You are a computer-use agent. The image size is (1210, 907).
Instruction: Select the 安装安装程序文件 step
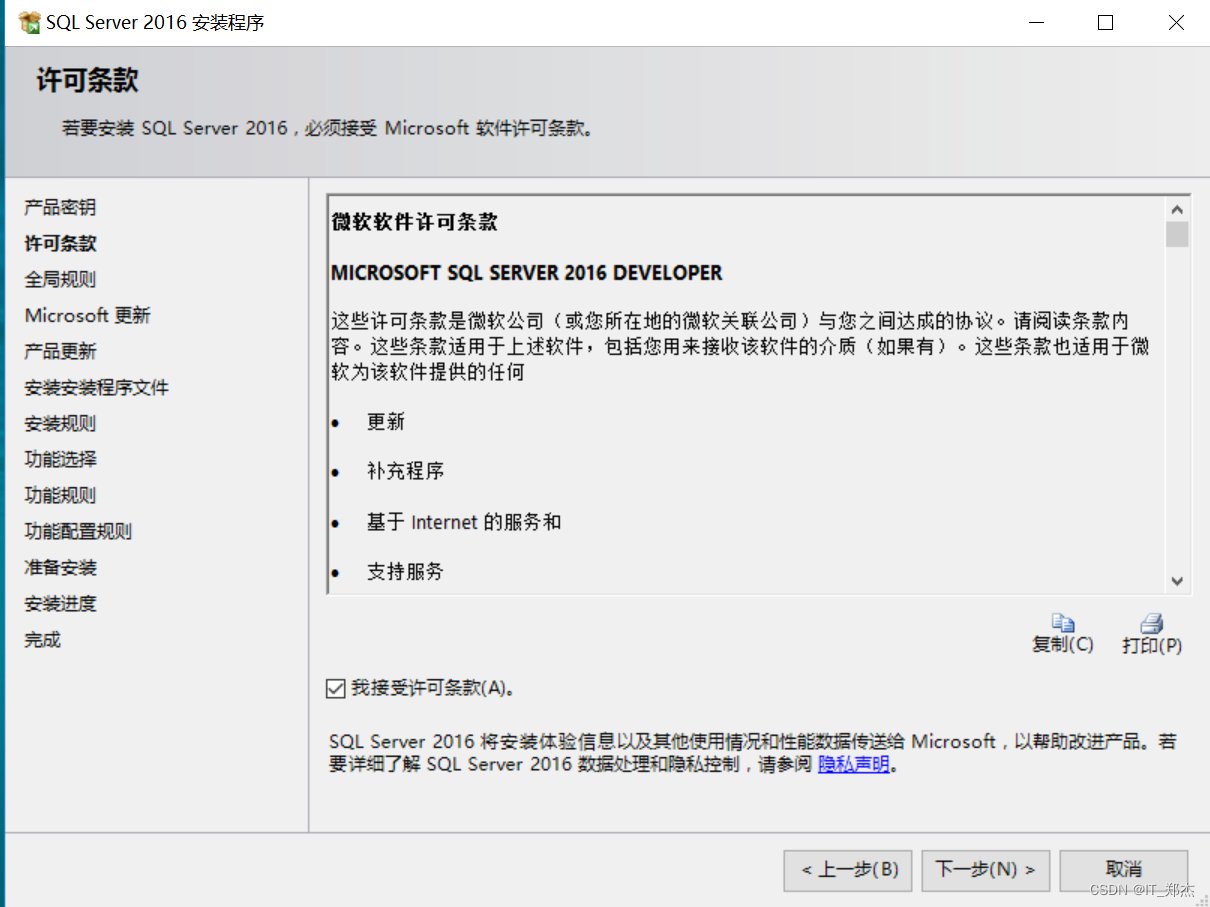pyautogui.click(x=96, y=388)
